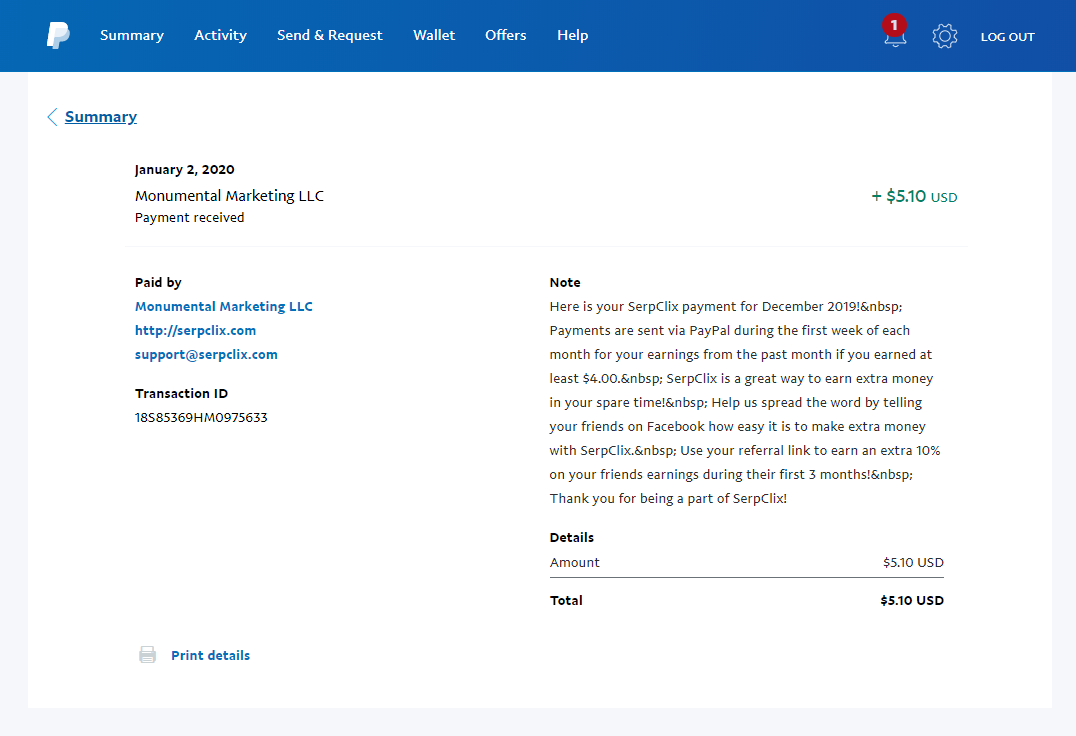1076x736 pixels.
Task: Click the + $5.10 USD amount header
Action: point(914,197)
